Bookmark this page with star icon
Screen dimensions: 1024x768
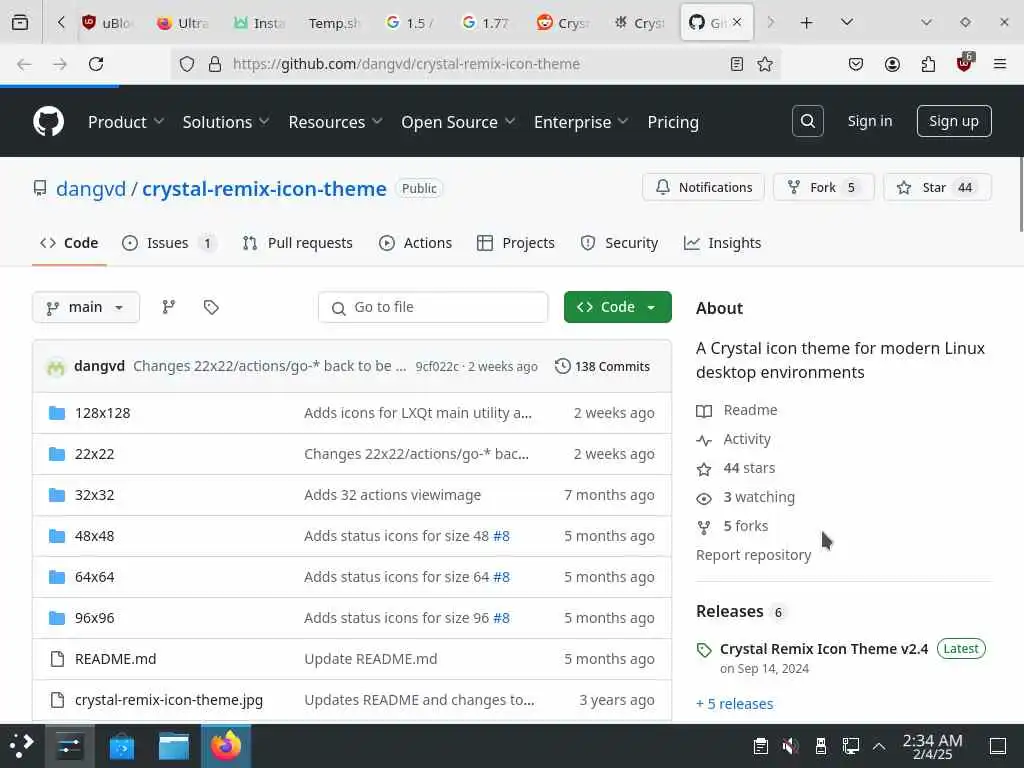tap(765, 64)
